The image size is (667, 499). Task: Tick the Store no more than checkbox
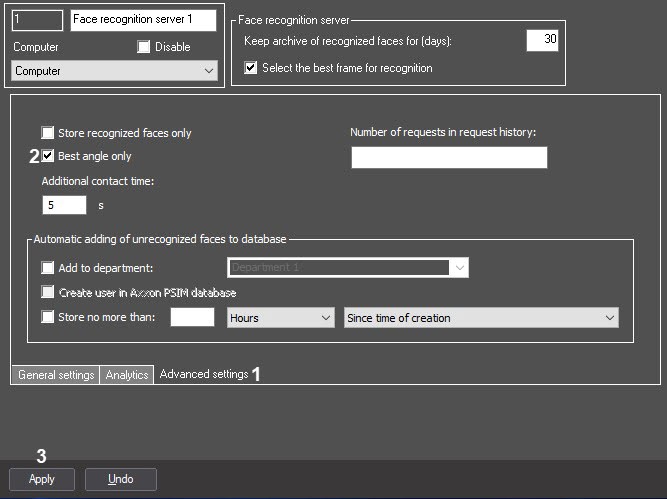48,317
